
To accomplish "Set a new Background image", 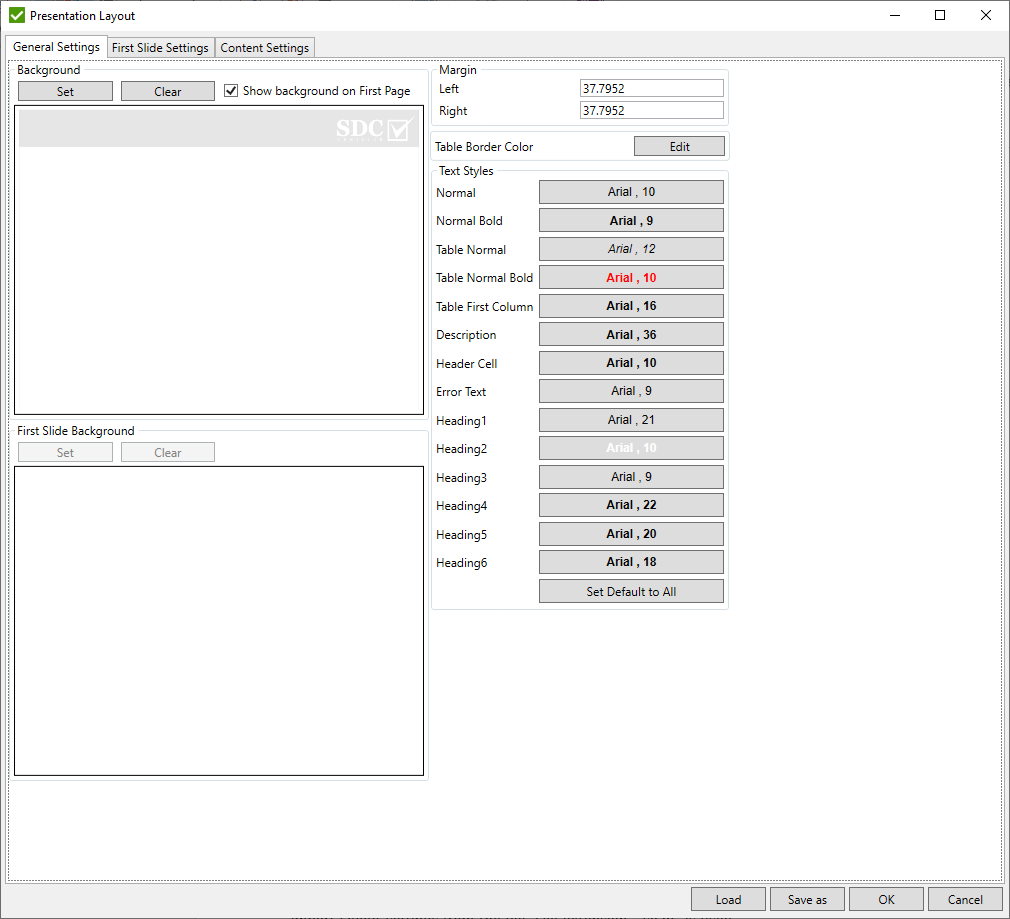I will [65, 90].
